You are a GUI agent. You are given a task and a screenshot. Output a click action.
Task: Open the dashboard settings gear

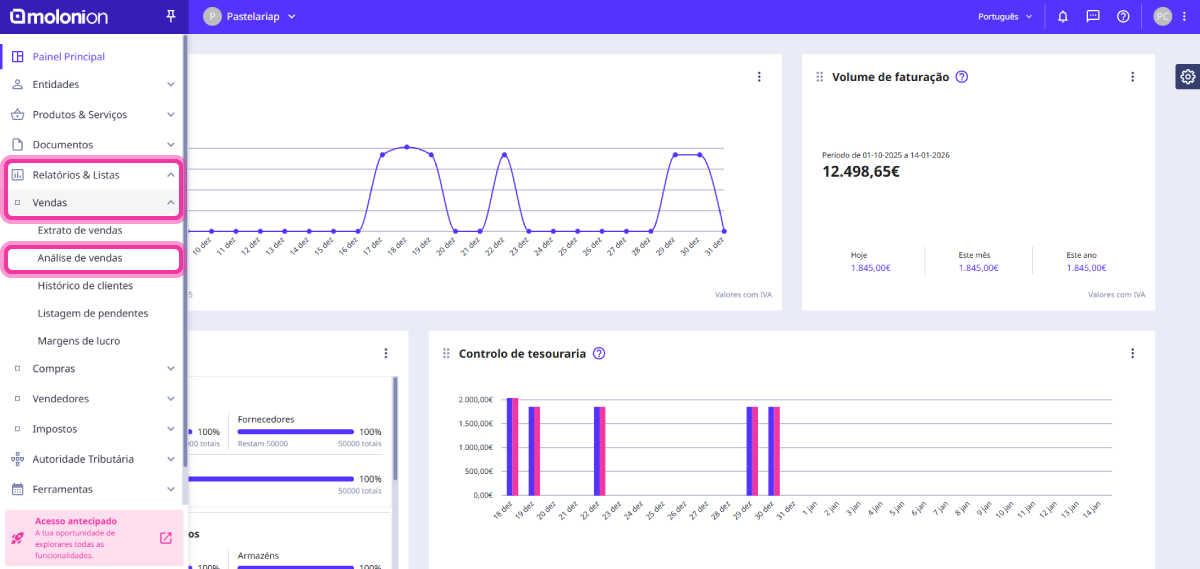pos(1187,77)
